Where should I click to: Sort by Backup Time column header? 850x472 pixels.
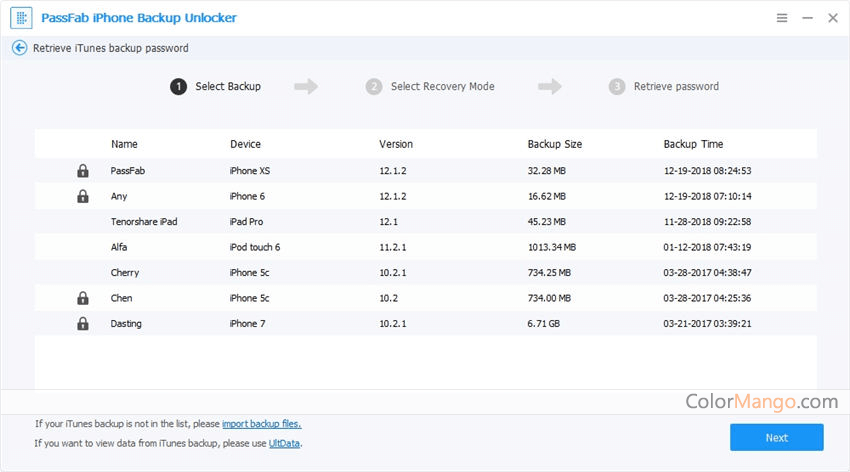693,144
